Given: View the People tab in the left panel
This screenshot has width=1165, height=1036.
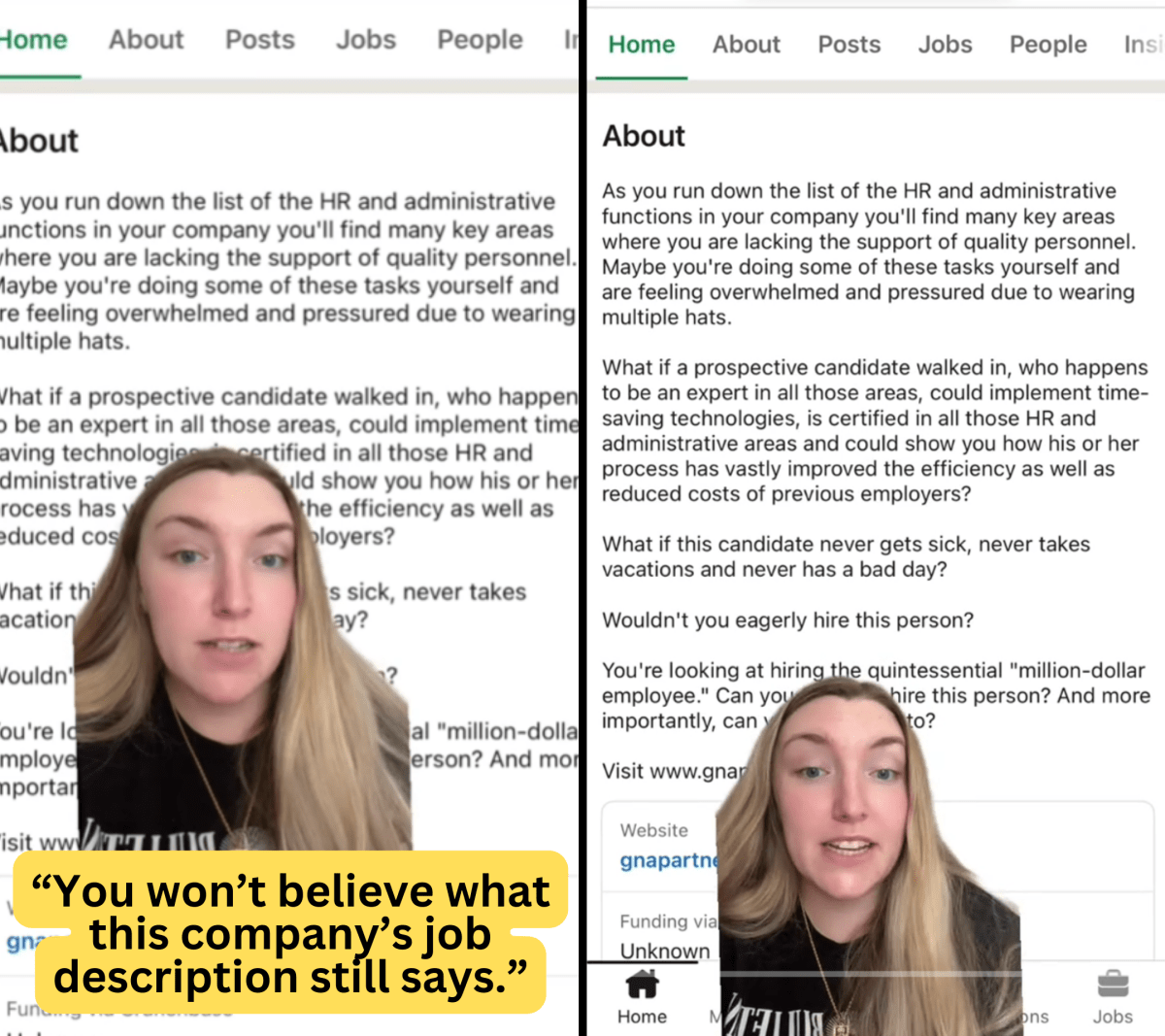Looking at the screenshot, I should click(x=480, y=40).
